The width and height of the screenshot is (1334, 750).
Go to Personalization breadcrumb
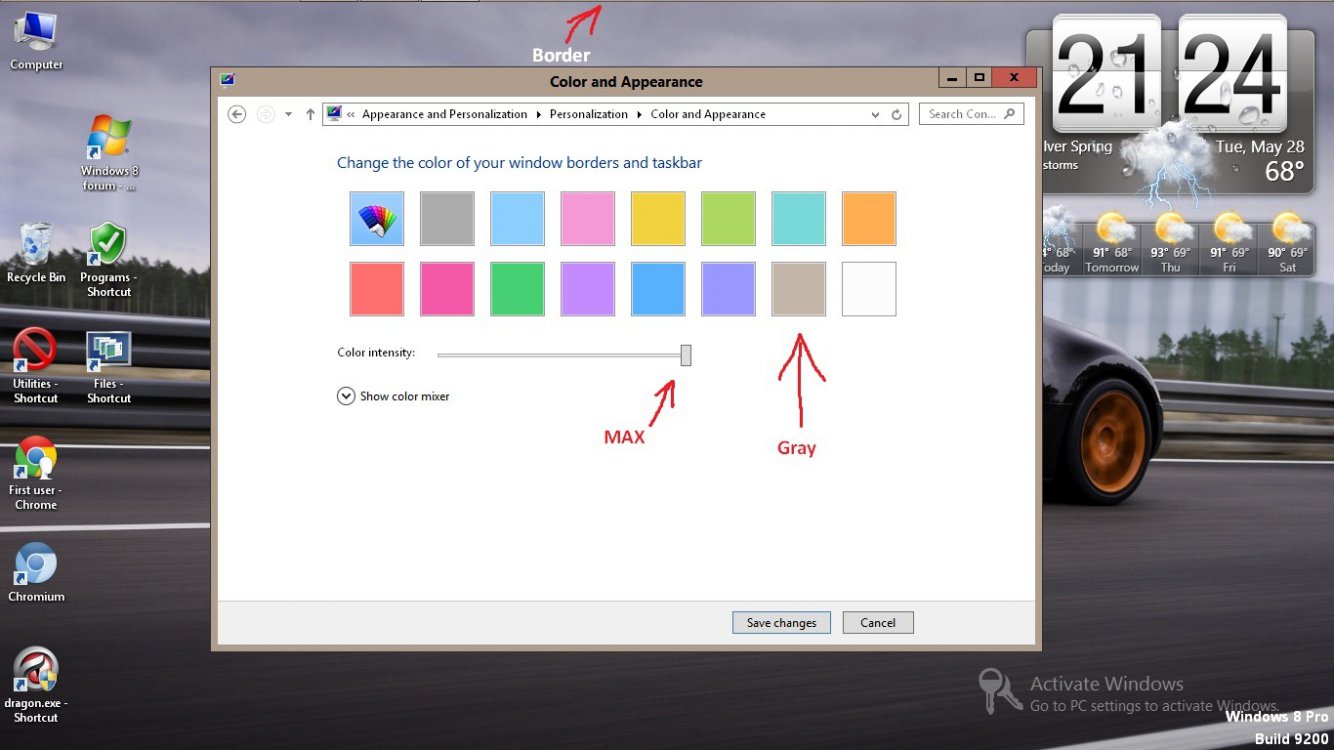coord(589,114)
